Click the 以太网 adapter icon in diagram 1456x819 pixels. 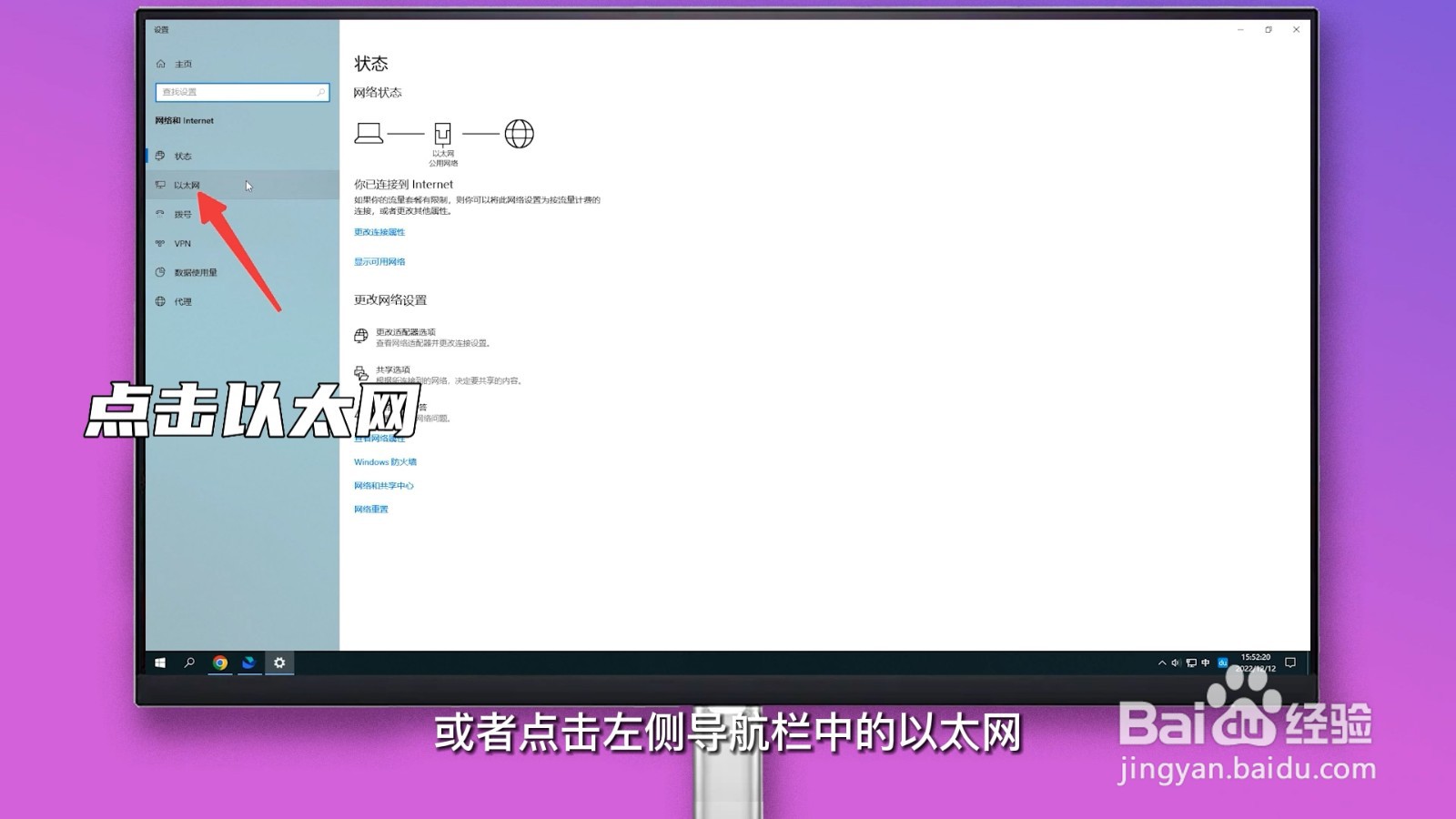[442, 134]
